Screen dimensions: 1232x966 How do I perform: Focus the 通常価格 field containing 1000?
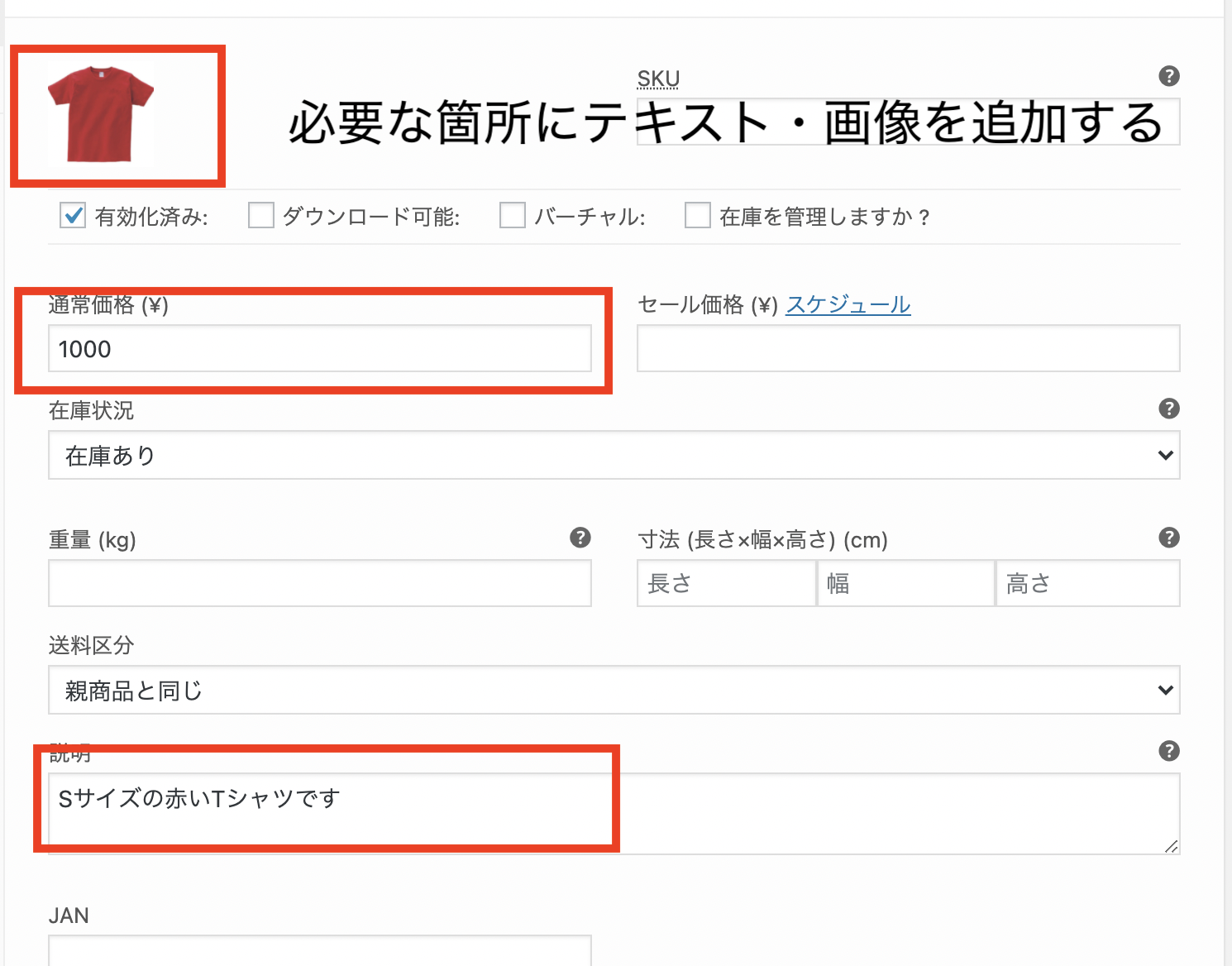(319, 349)
